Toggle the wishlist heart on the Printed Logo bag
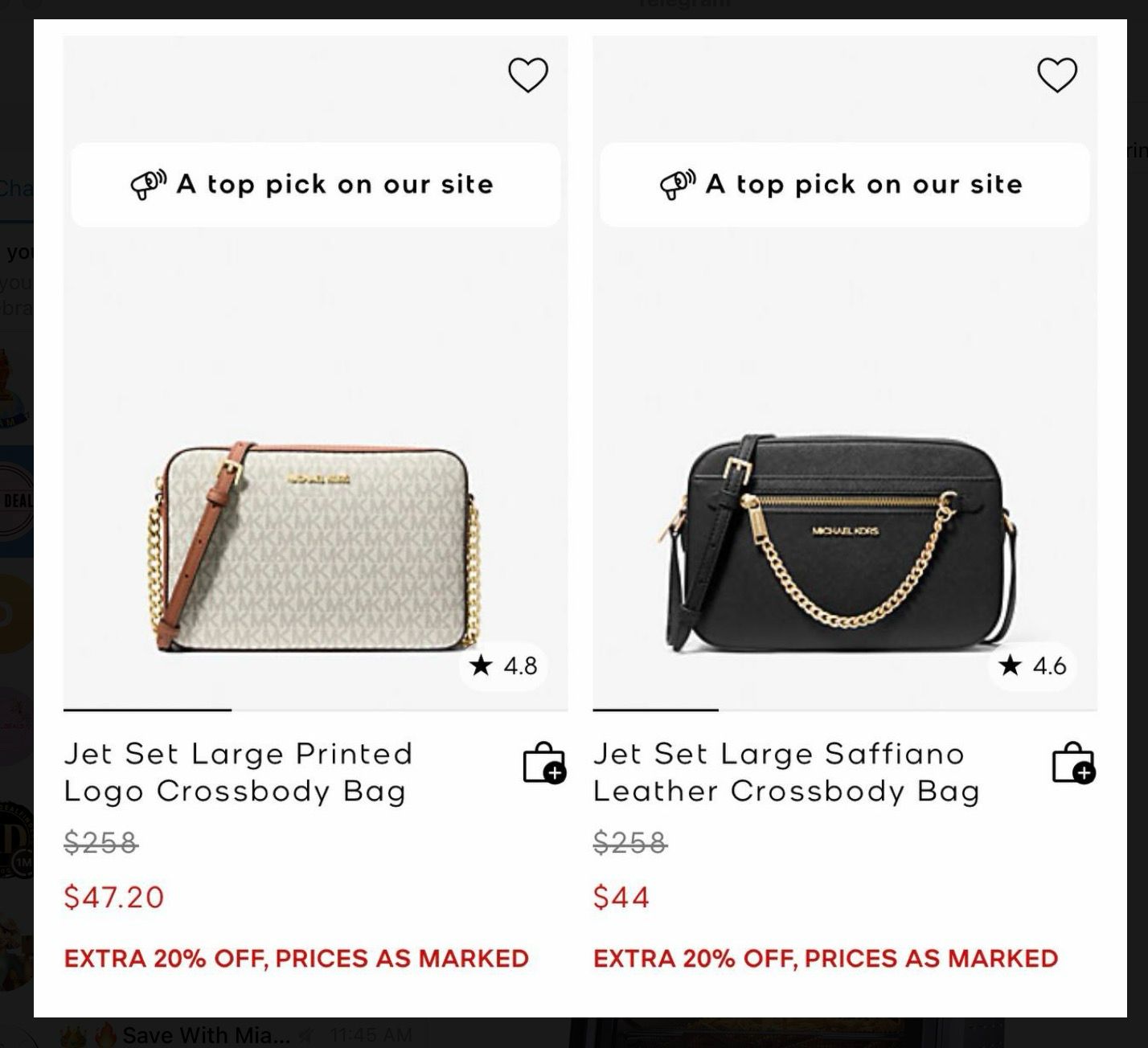Viewport: 1148px width, 1048px height. click(x=528, y=73)
